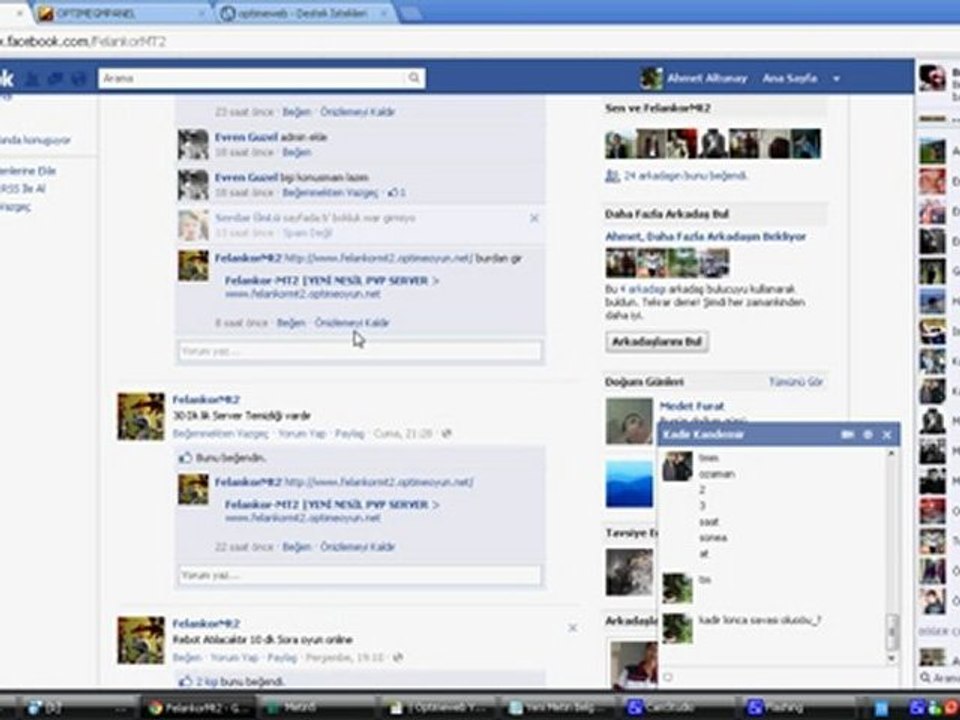Click 'Spam Değil' on the greyed comment

307,233
